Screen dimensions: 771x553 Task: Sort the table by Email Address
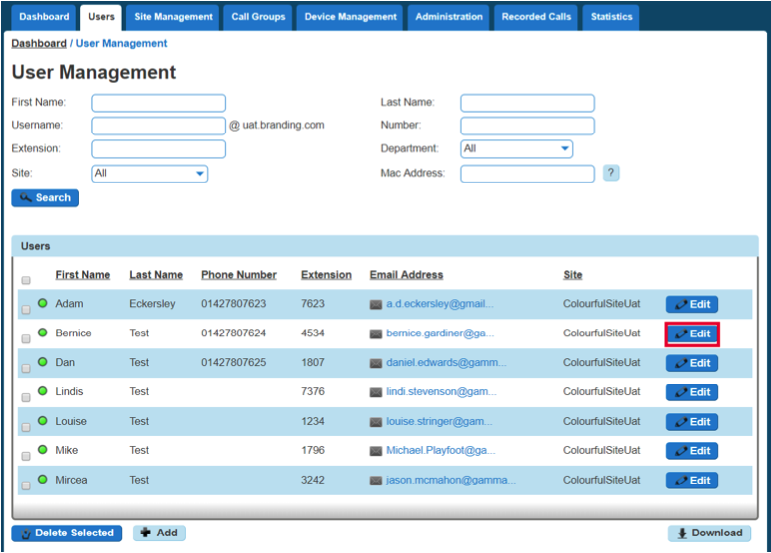pos(407,275)
